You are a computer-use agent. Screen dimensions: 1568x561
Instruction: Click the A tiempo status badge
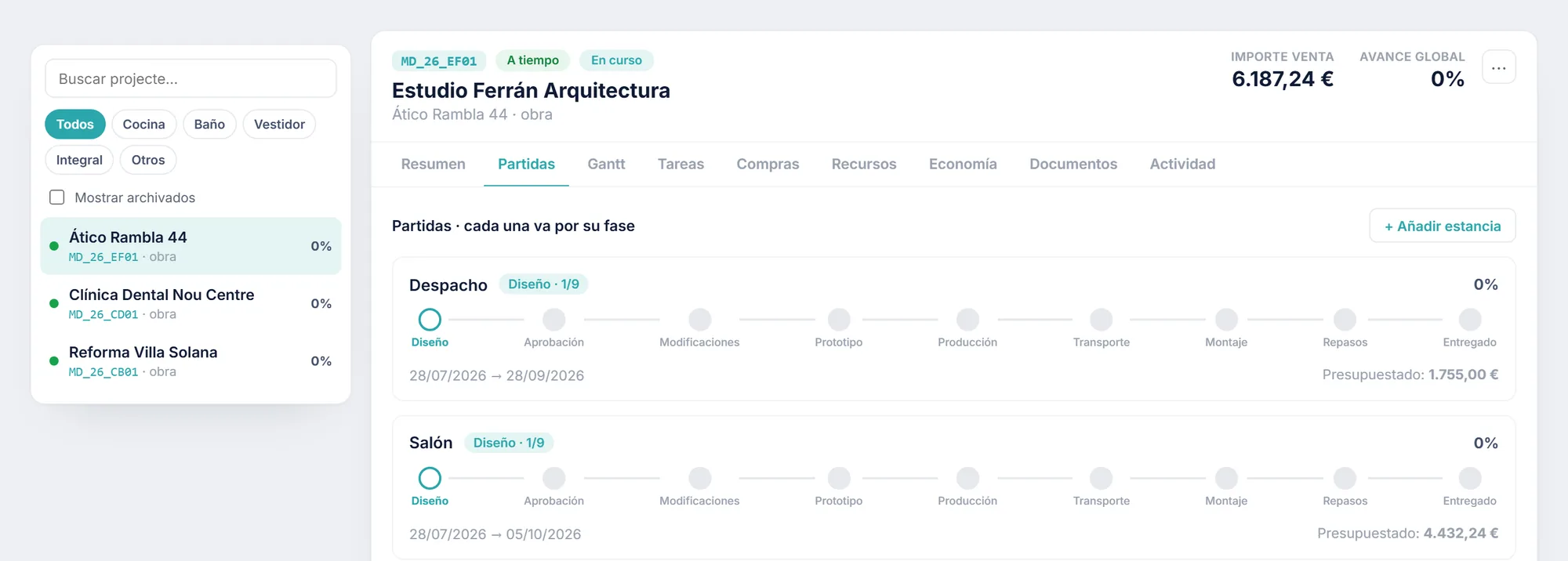click(533, 60)
